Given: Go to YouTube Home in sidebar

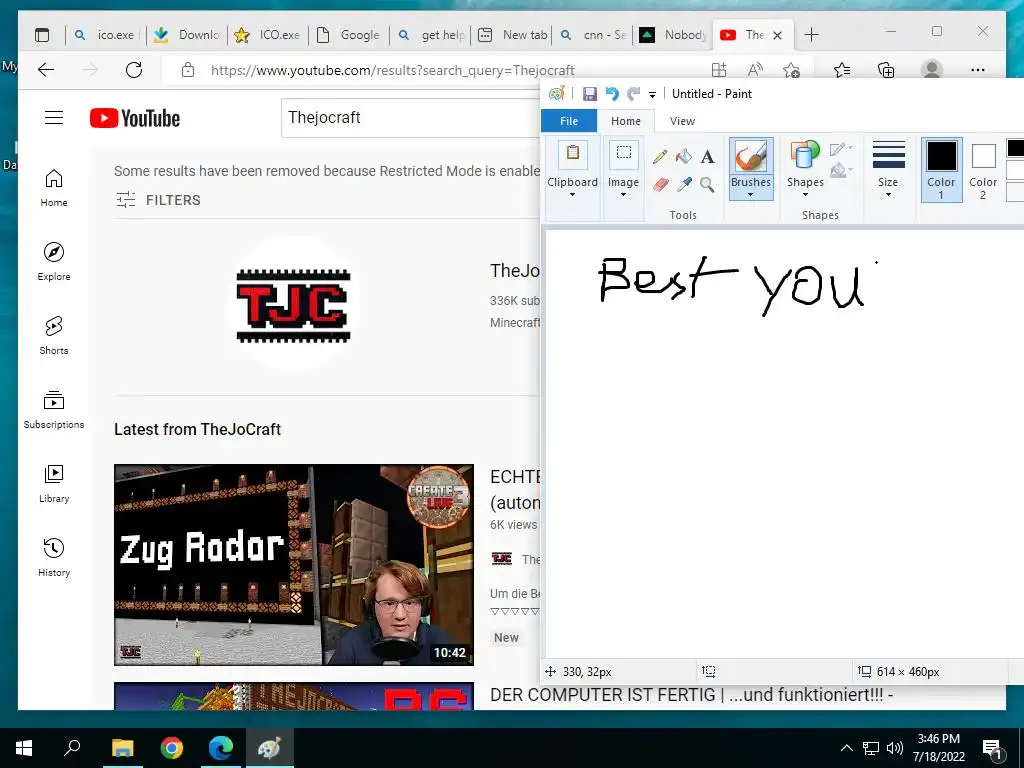Looking at the screenshot, I should pyautogui.click(x=54, y=188).
